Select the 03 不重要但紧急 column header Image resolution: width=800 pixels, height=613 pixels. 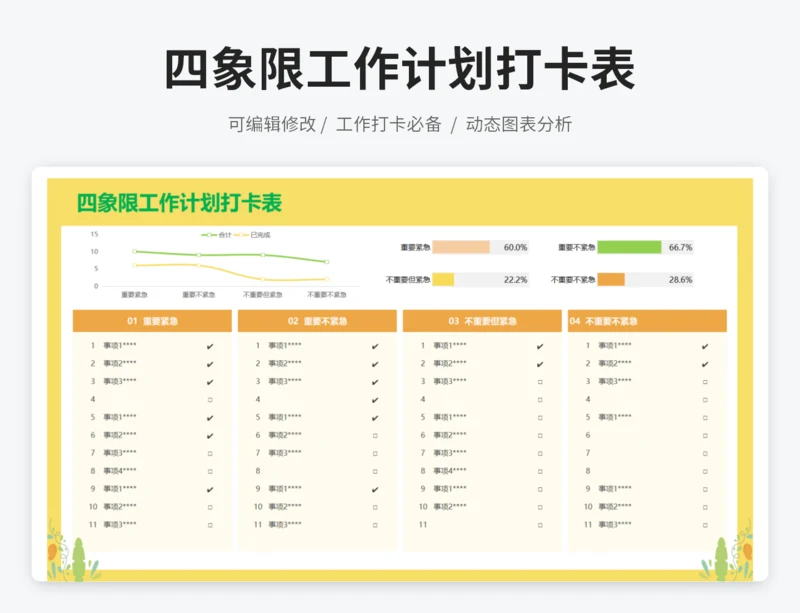point(483,321)
